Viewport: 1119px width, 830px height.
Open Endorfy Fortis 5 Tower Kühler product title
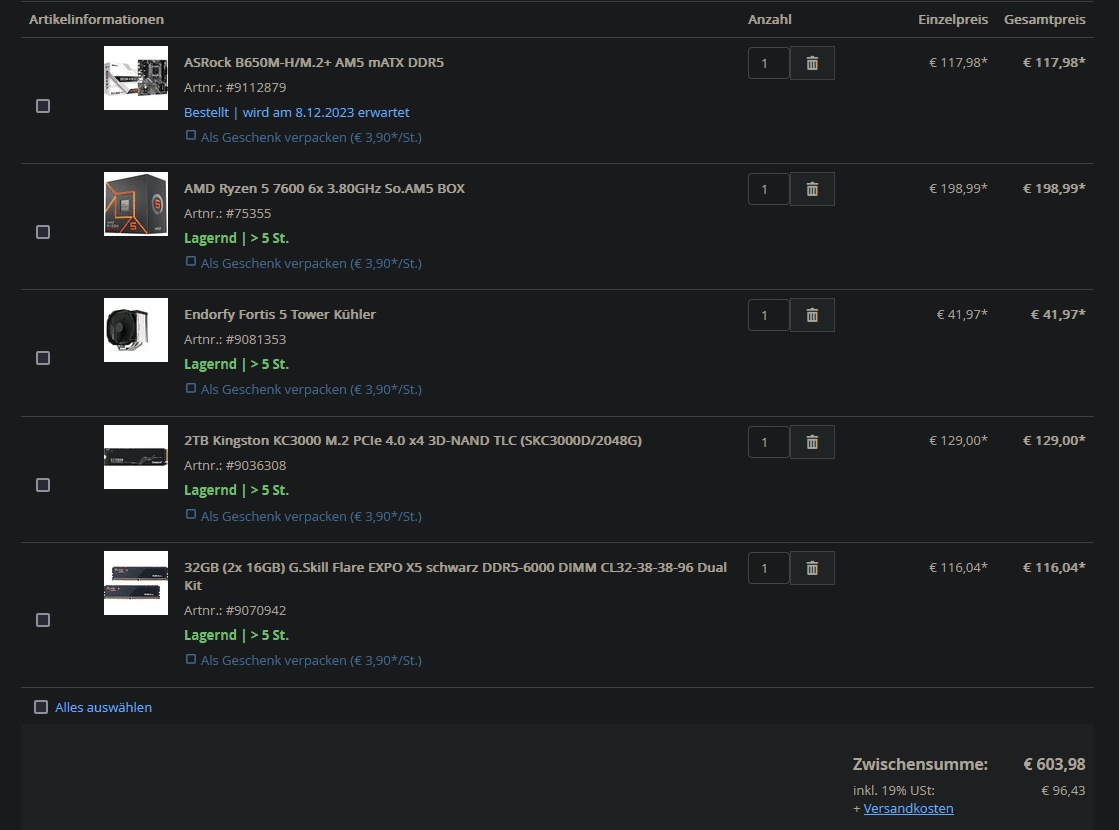pyautogui.click(x=280, y=315)
